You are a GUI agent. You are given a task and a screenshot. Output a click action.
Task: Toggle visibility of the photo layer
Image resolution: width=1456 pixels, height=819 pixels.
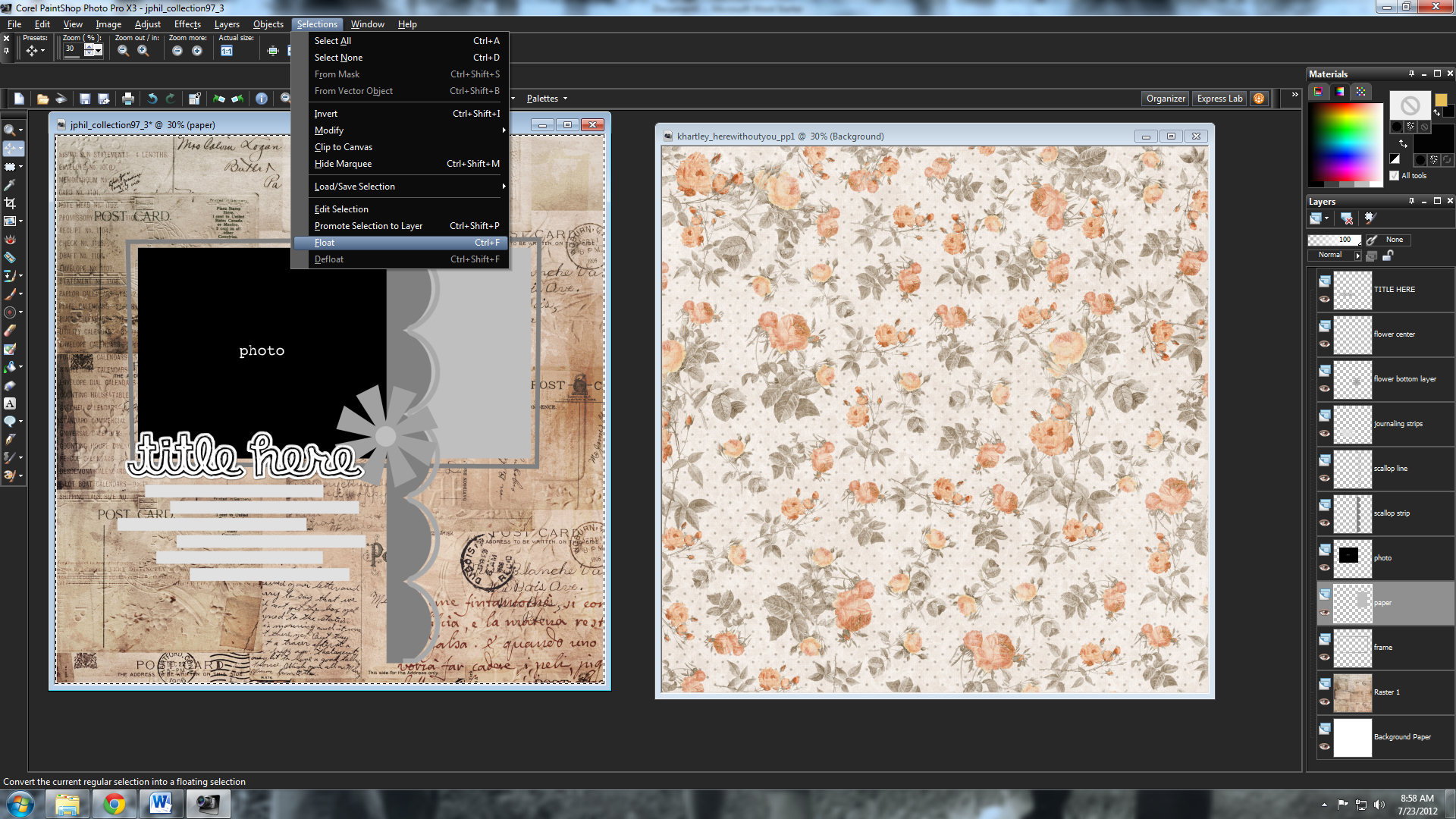tap(1325, 567)
